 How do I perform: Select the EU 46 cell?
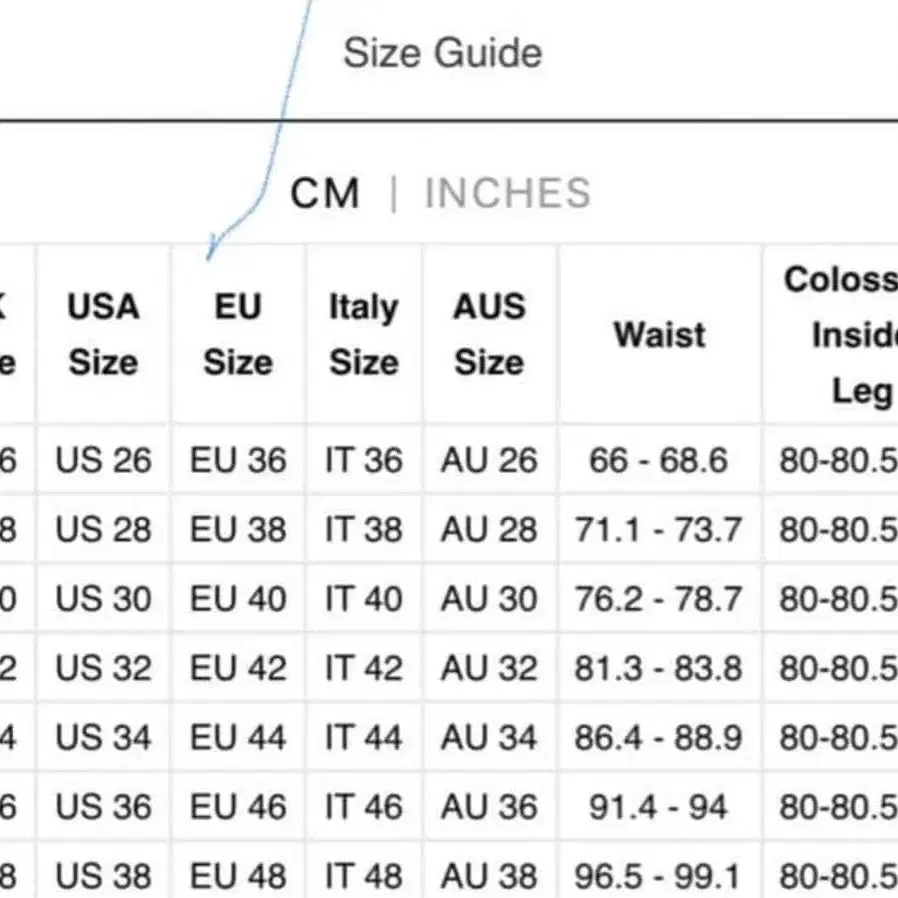(238, 807)
